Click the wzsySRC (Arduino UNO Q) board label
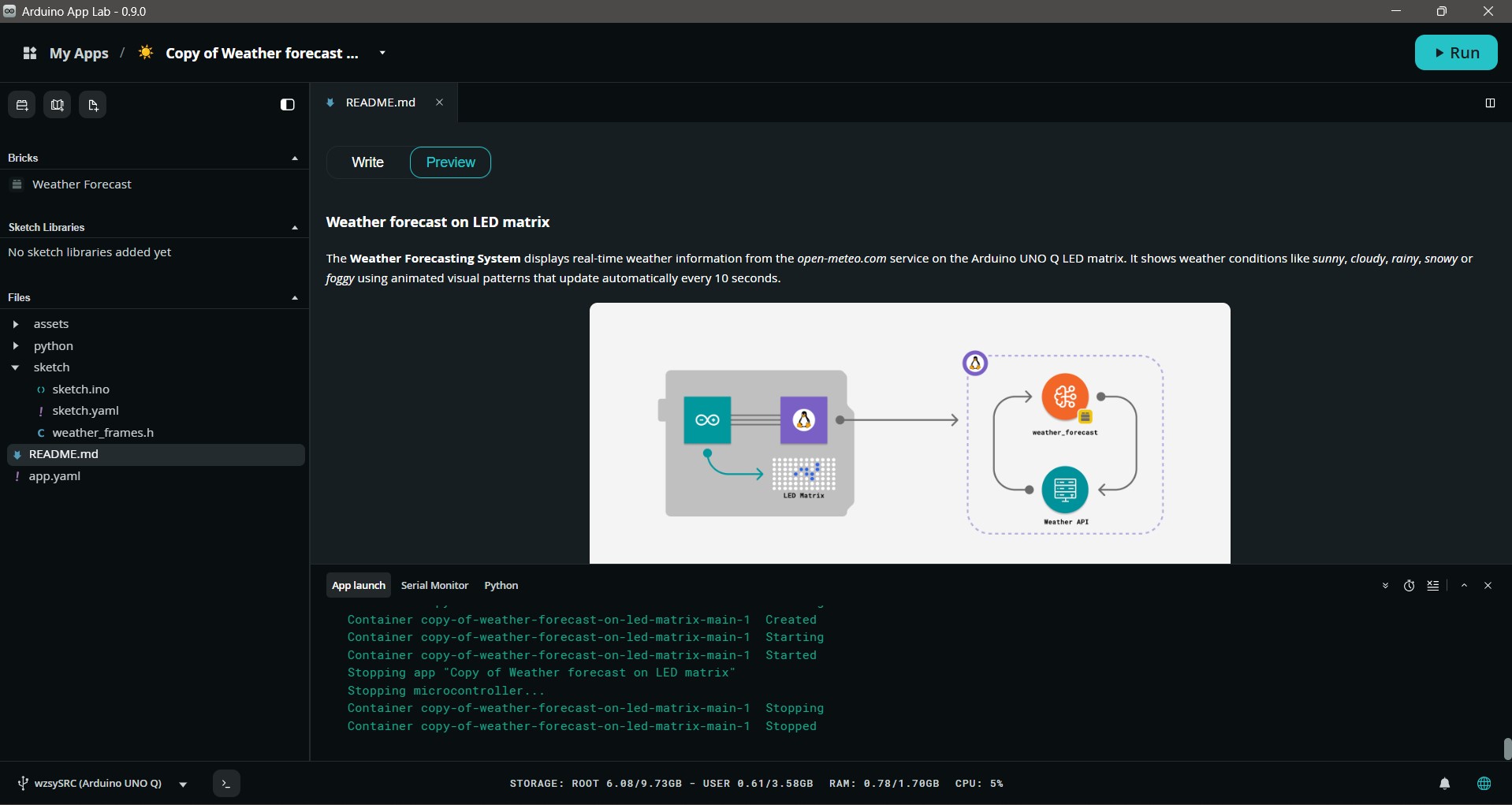1512x805 pixels. (x=98, y=784)
